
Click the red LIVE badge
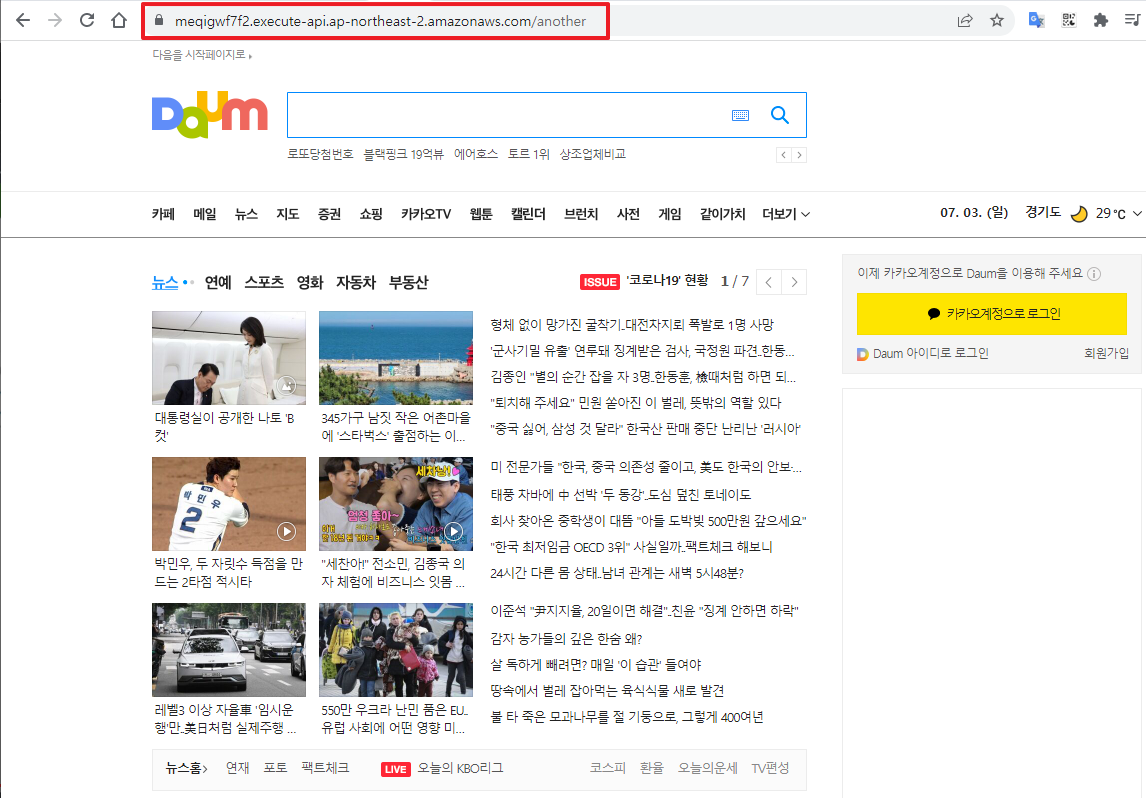click(395, 769)
